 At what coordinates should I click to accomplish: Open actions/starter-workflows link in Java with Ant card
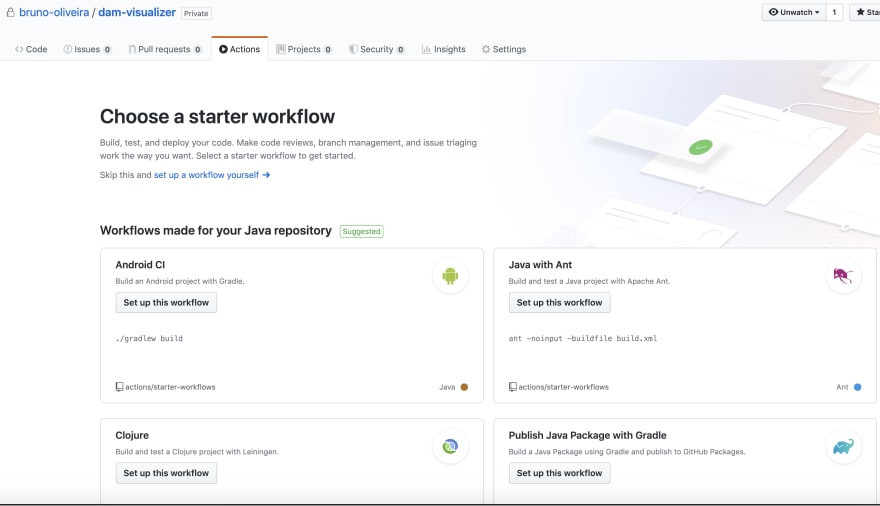click(563, 387)
